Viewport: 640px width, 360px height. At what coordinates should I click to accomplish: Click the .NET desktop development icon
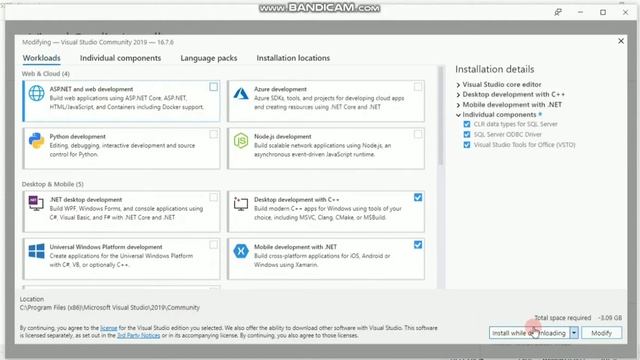click(36, 203)
